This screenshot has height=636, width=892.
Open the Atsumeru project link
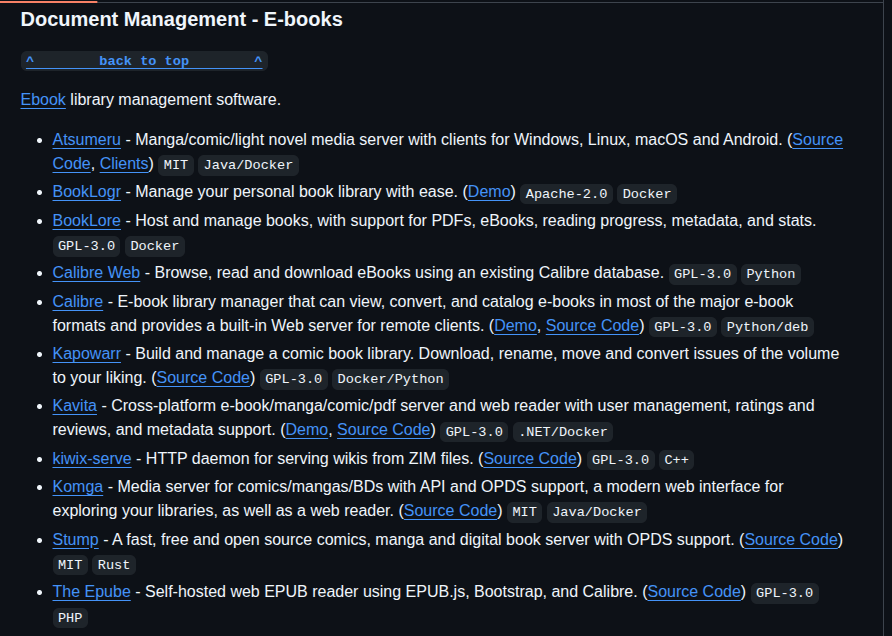[86, 140]
